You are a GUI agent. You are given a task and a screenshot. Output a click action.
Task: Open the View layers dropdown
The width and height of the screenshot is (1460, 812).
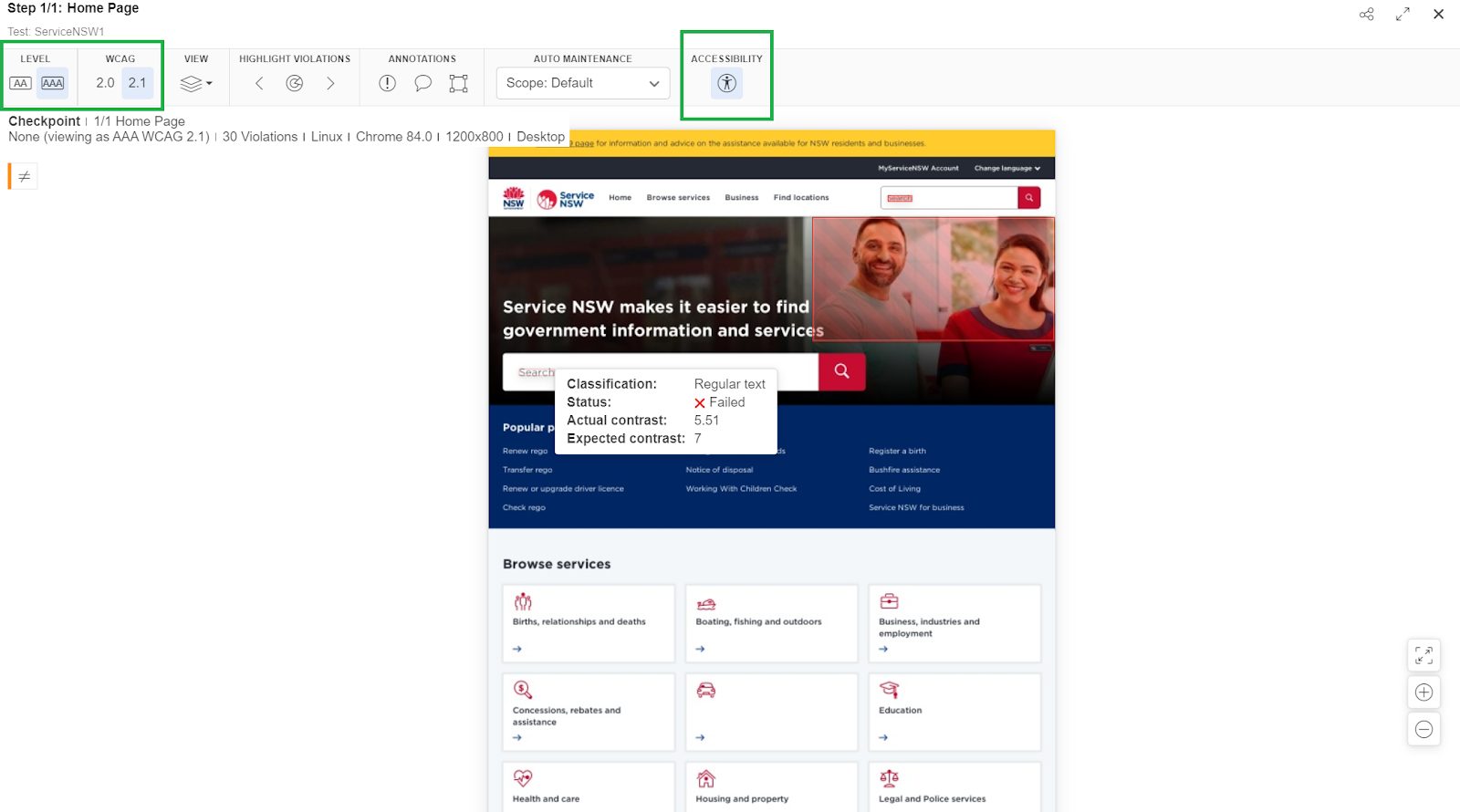[x=195, y=84]
